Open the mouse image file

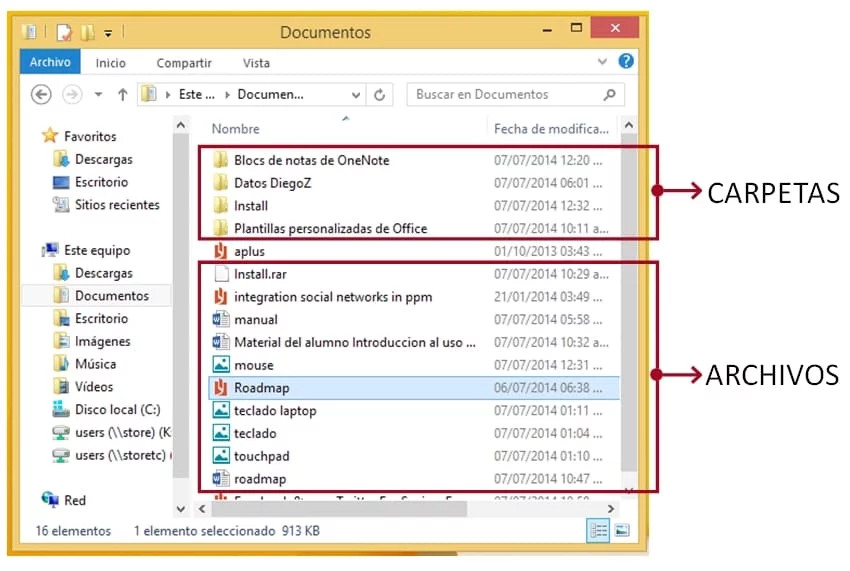pyautogui.click(x=253, y=365)
